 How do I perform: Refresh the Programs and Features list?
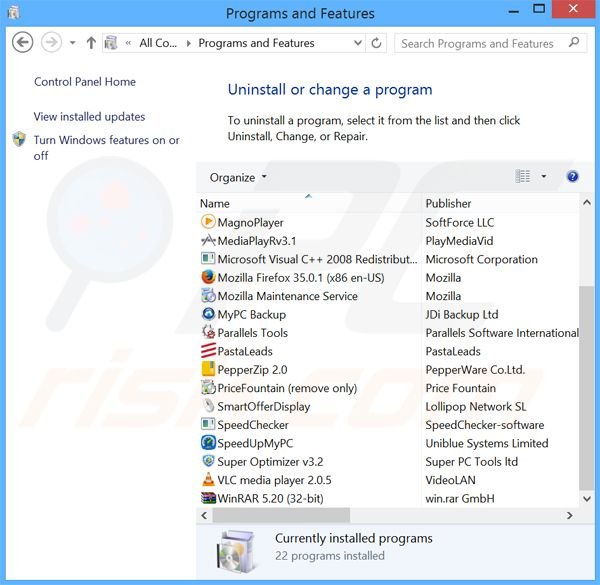pos(376,43)
